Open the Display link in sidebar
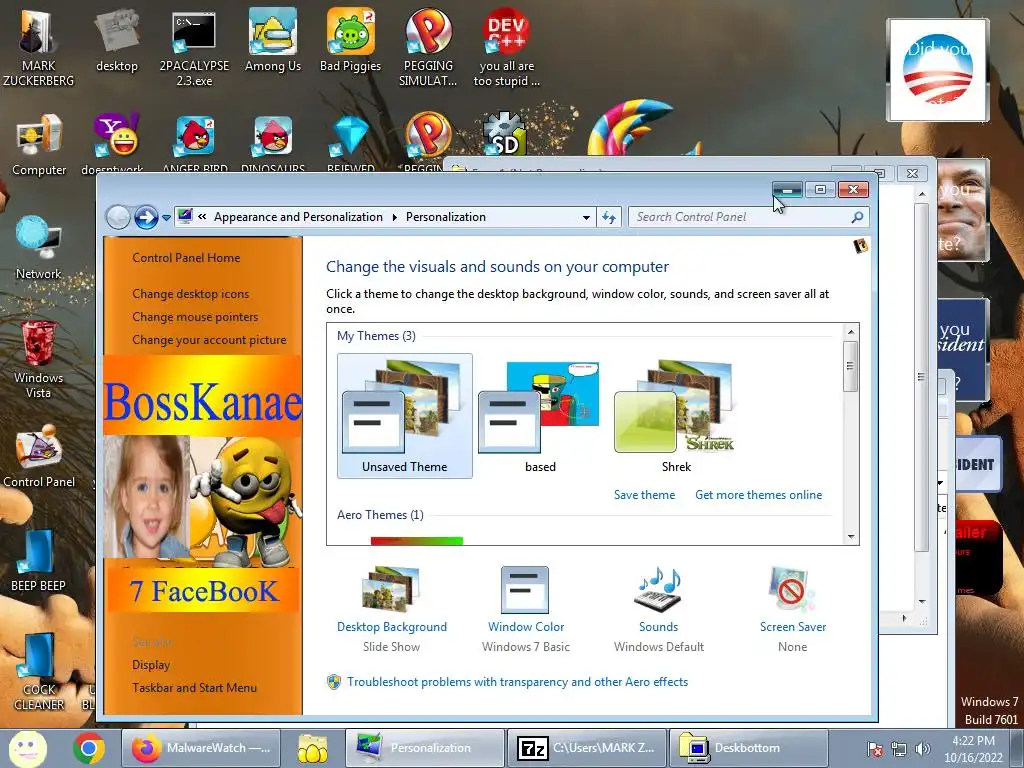The height and width of the screenshot is (768, 1024). click(151, 665)
